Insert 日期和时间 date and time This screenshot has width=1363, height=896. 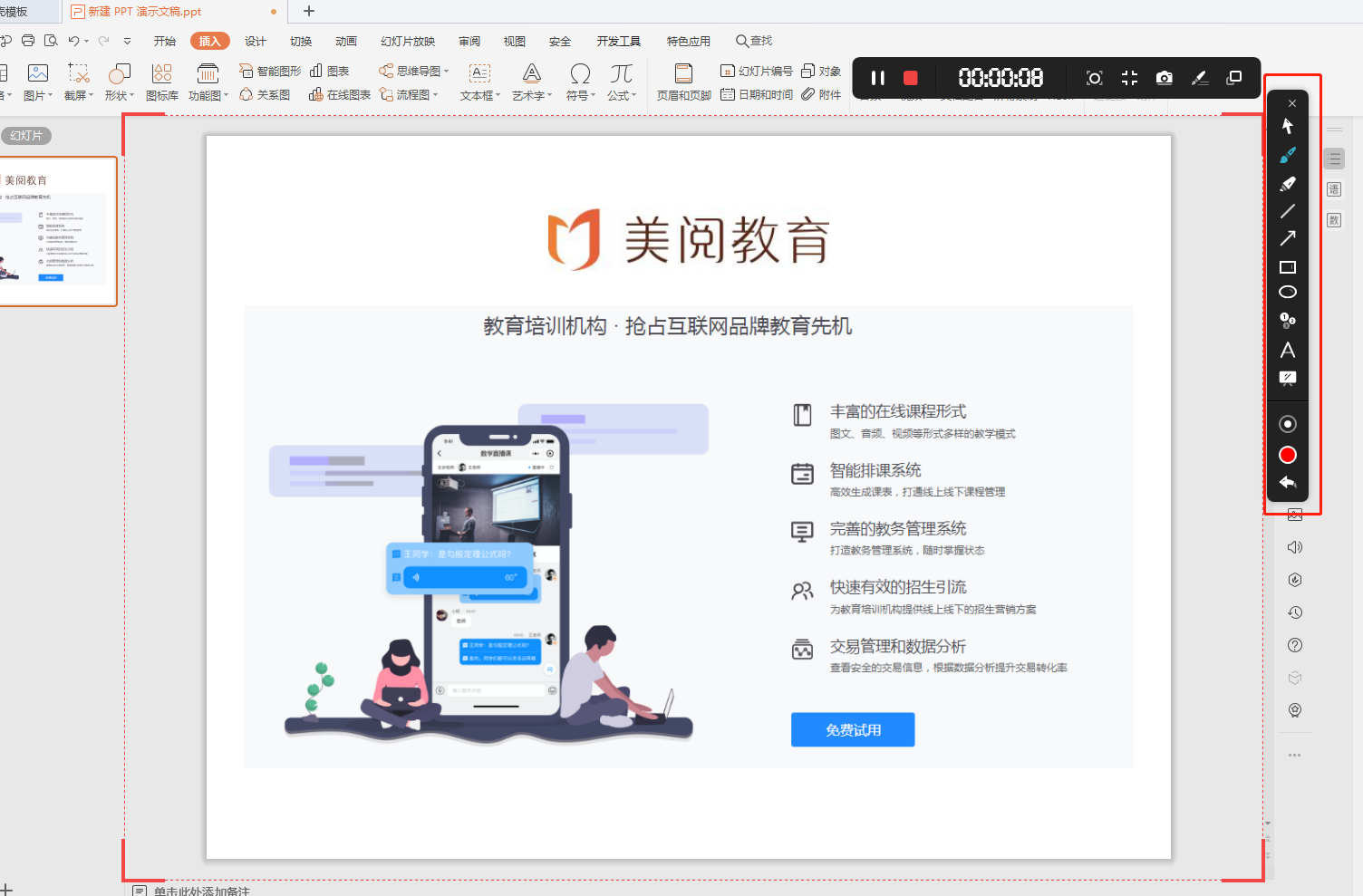click(x=757, y=94)
